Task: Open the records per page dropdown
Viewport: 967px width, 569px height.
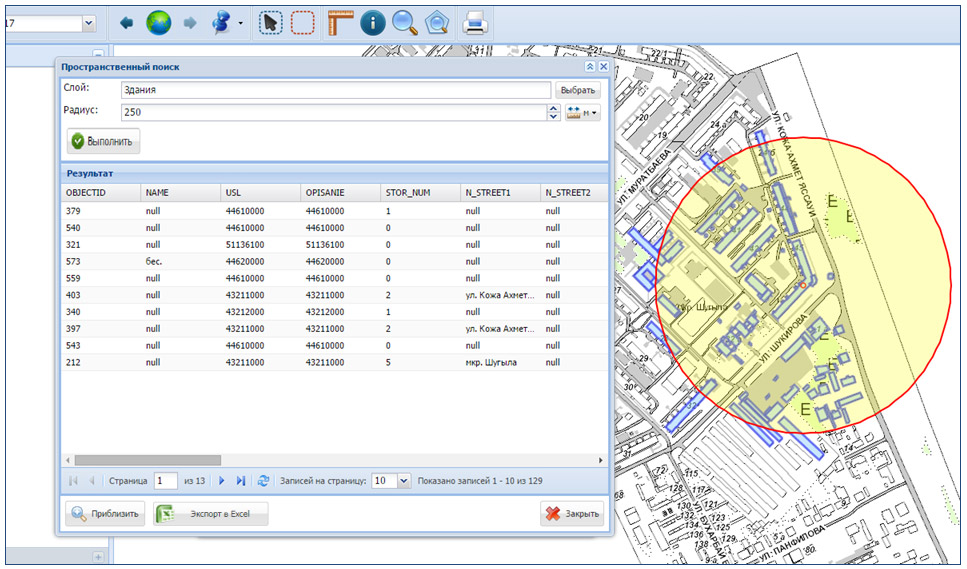Action: tap(404, 481)
